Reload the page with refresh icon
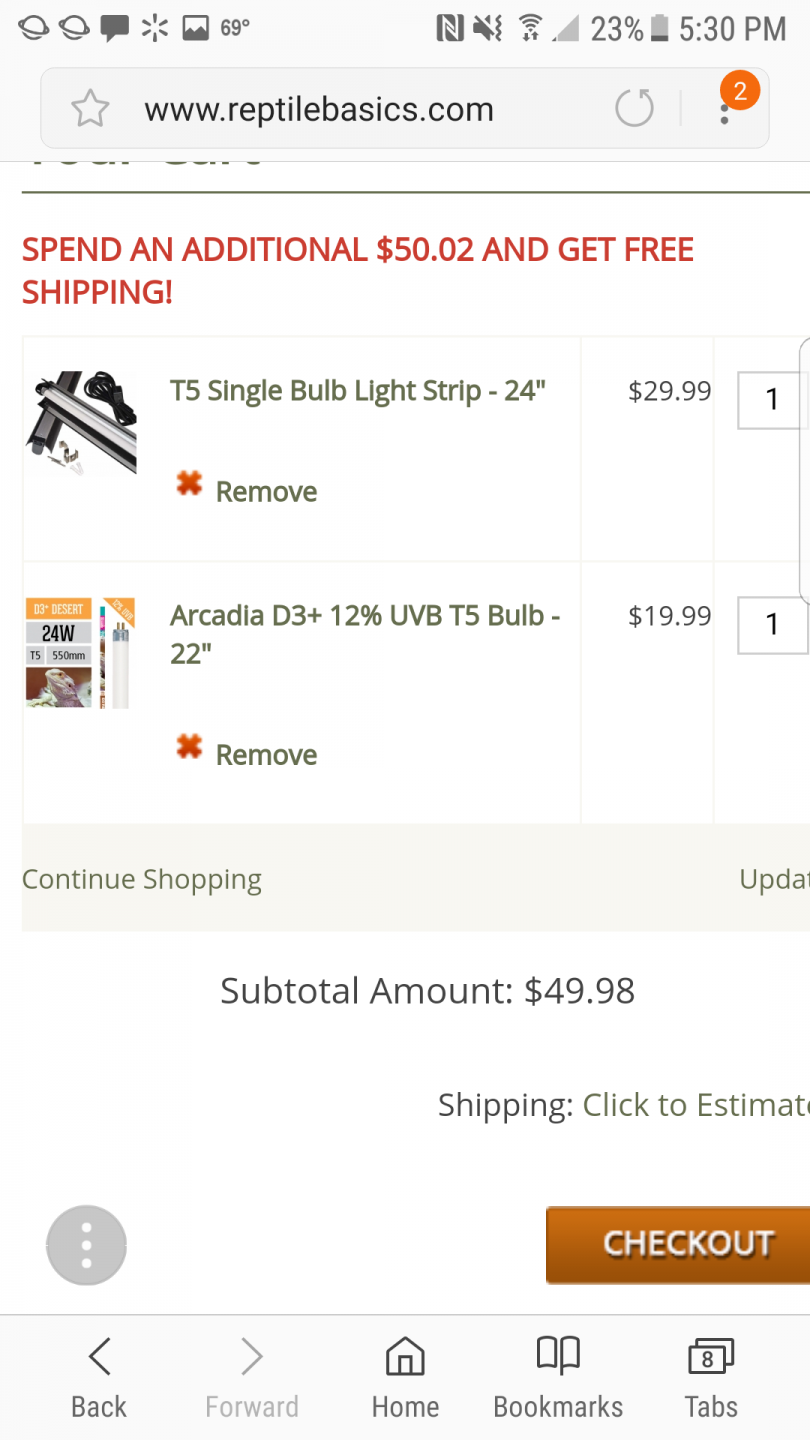This screenshot has height=1440, width=810. pos(634,108)
